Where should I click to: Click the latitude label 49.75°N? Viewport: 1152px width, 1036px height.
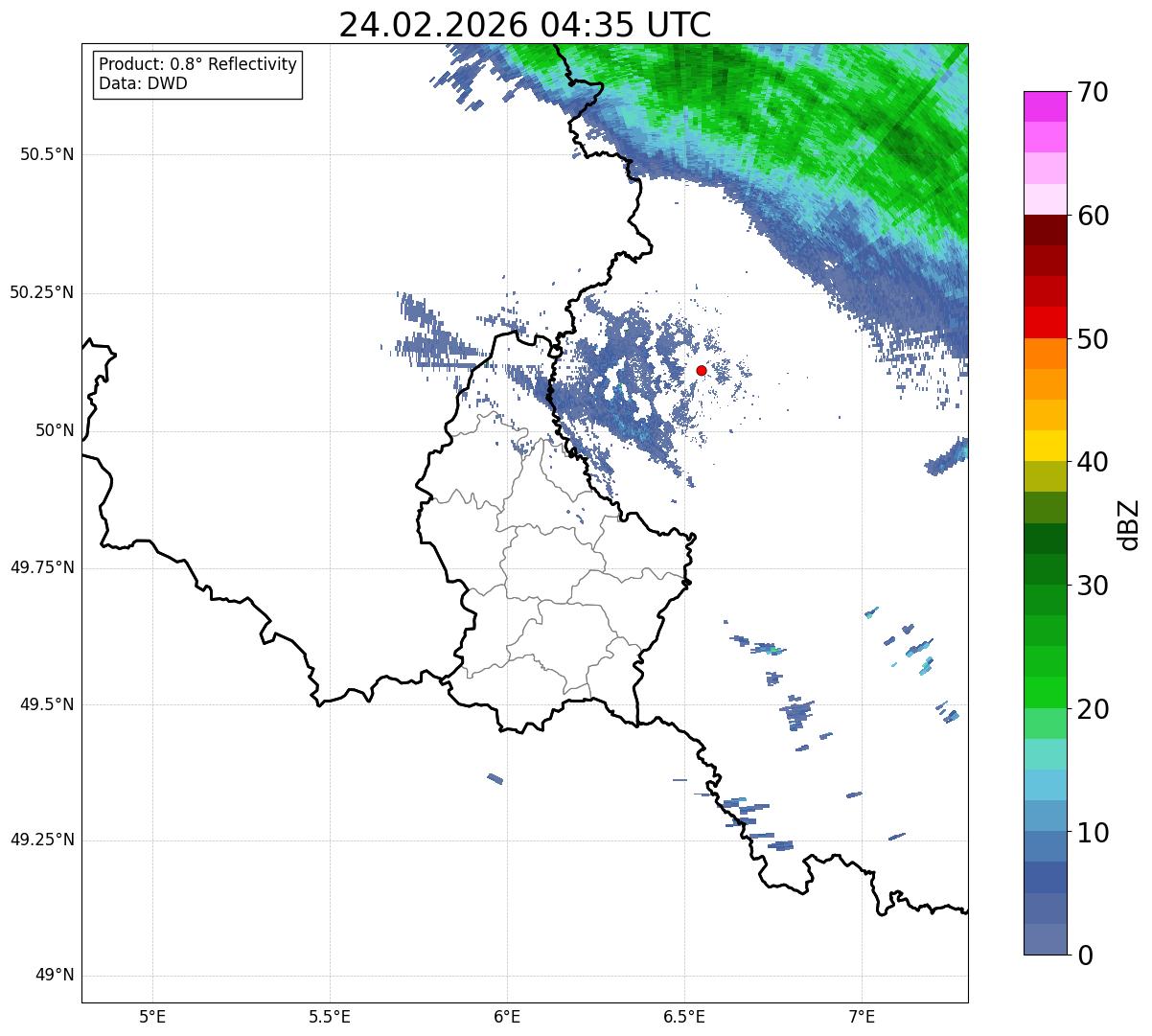tap(41, 567)
